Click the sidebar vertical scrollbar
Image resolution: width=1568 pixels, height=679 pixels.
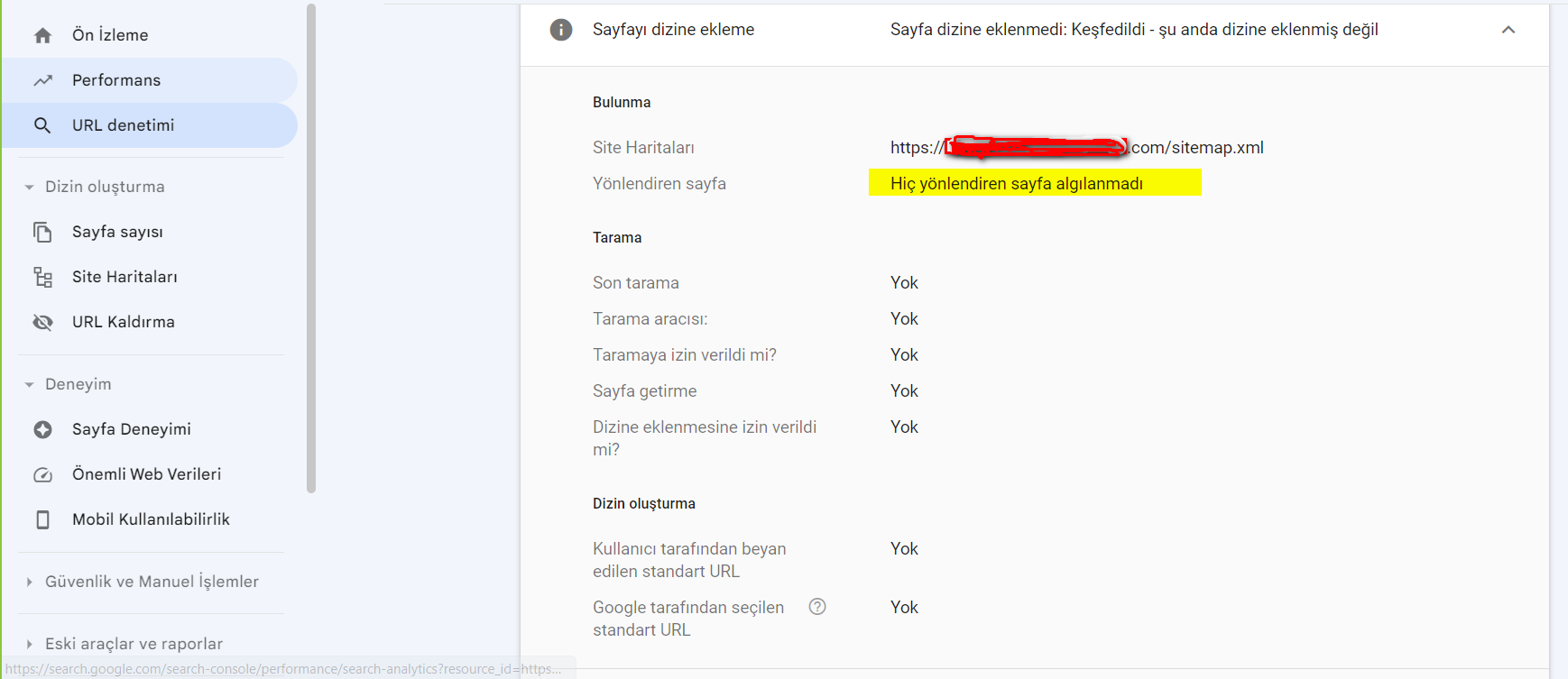tap(311, 248)
